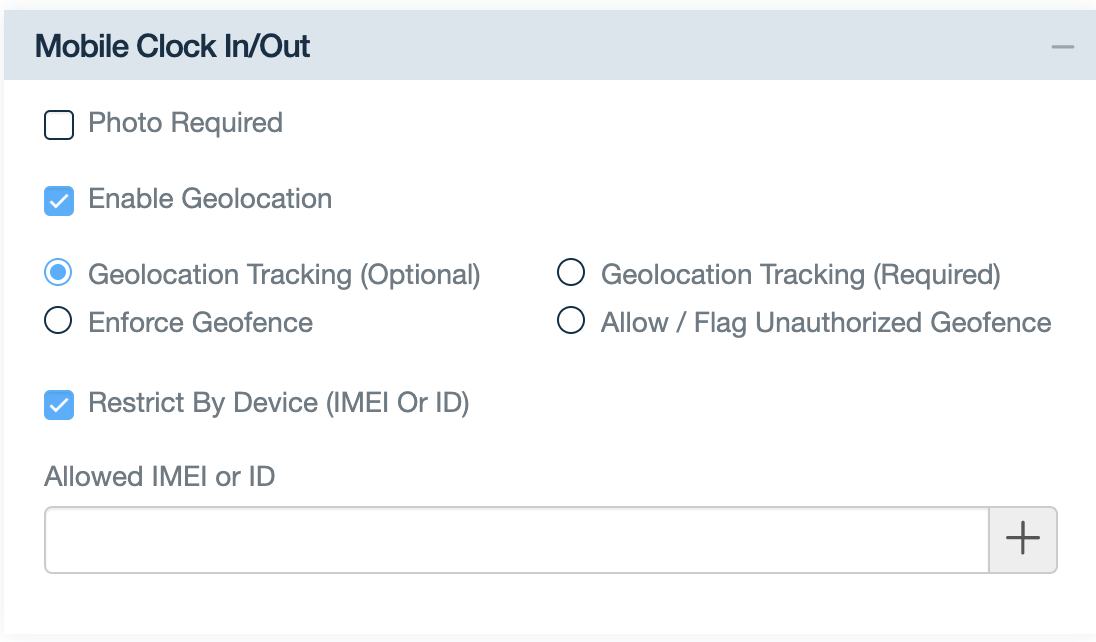The width and height of the screenshot is (1096, 642).
Task: Click the Photo Required label text
Action: click(x=185, y=123)
